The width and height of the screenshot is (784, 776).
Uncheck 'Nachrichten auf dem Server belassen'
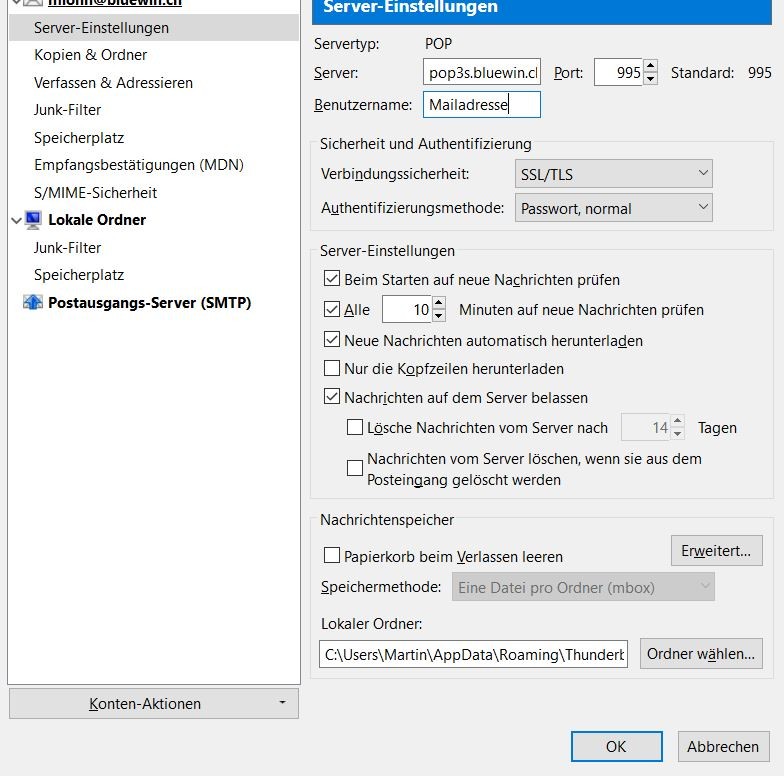point(332,397)
